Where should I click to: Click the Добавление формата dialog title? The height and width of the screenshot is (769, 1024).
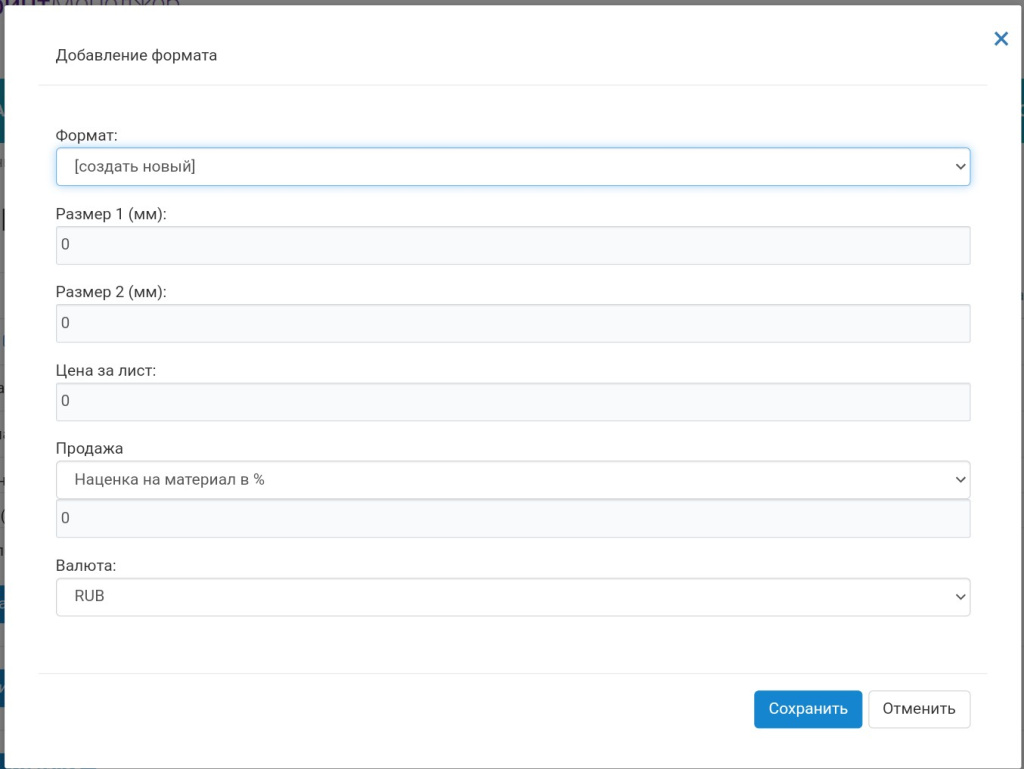tap(136, 55)
